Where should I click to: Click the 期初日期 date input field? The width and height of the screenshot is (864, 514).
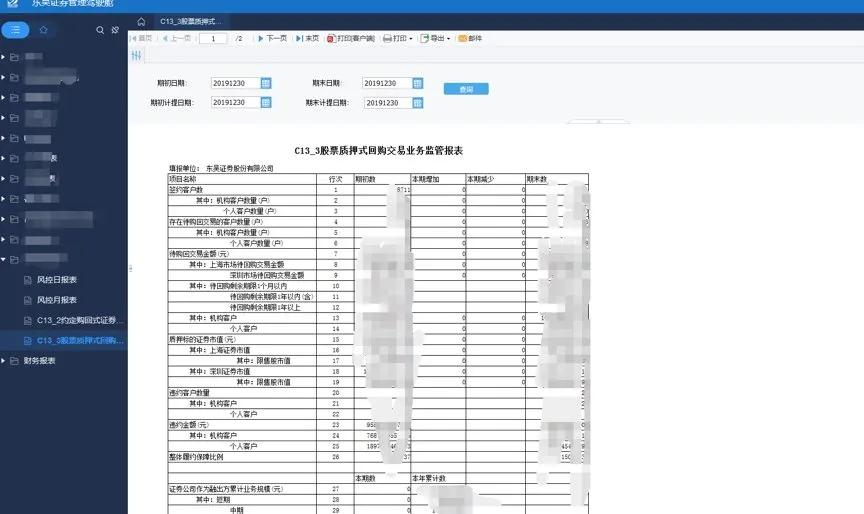click(x=235, y=83)
